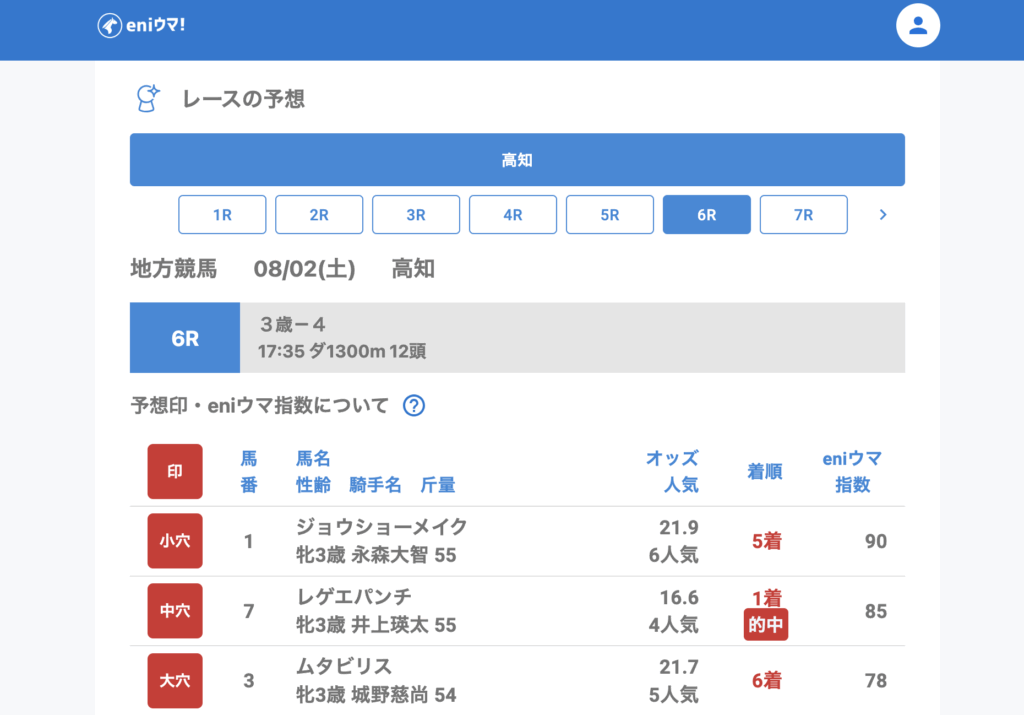Click the 中穴 prediction mark badge

175,611
